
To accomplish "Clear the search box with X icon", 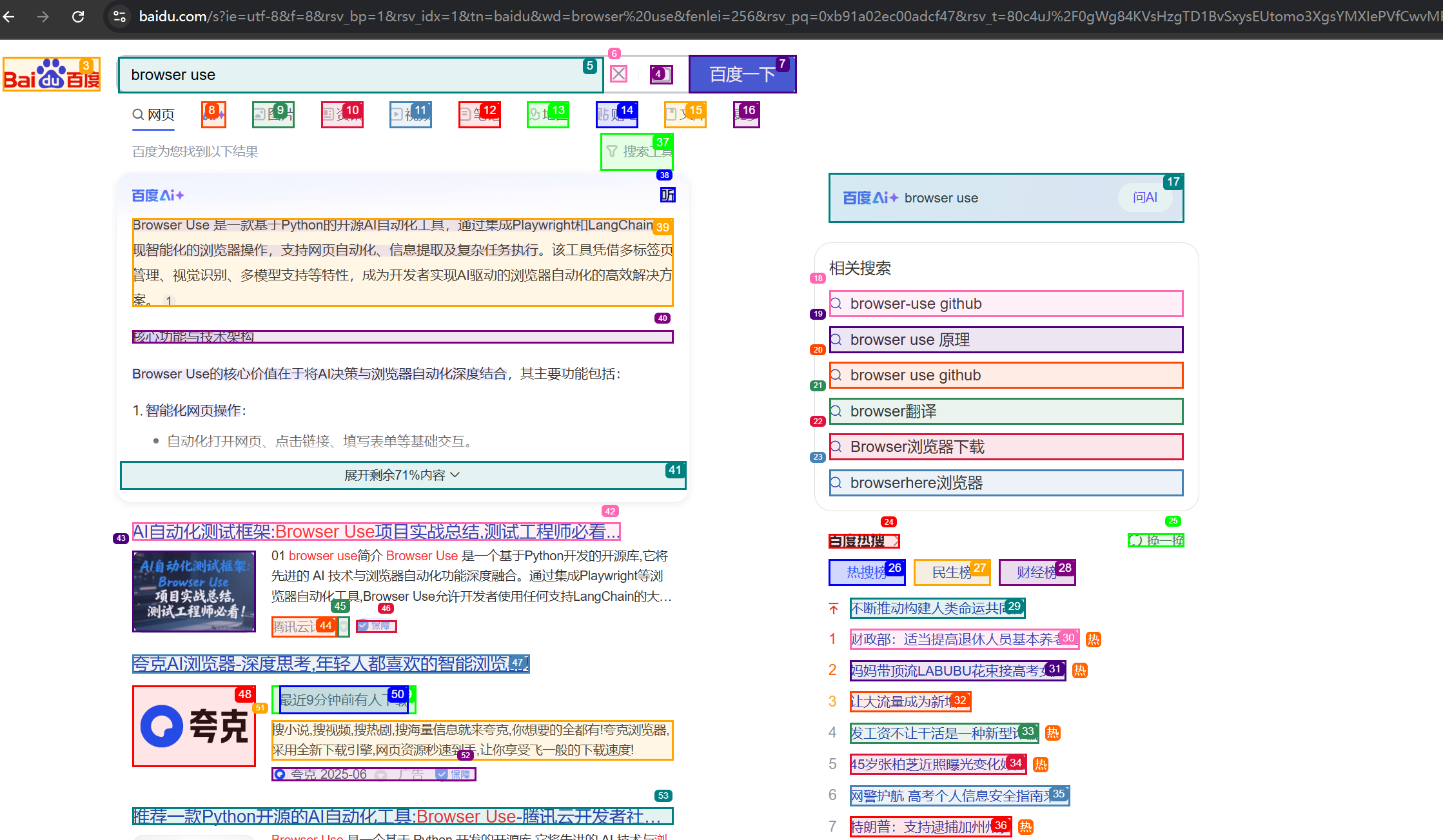I will point(618,74).
